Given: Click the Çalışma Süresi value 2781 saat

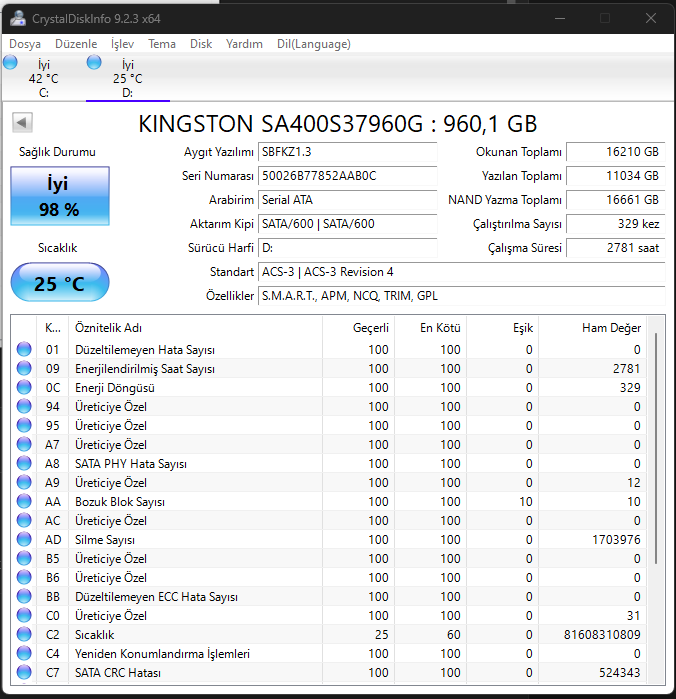Looking at the screenshot, I should 616,248.
